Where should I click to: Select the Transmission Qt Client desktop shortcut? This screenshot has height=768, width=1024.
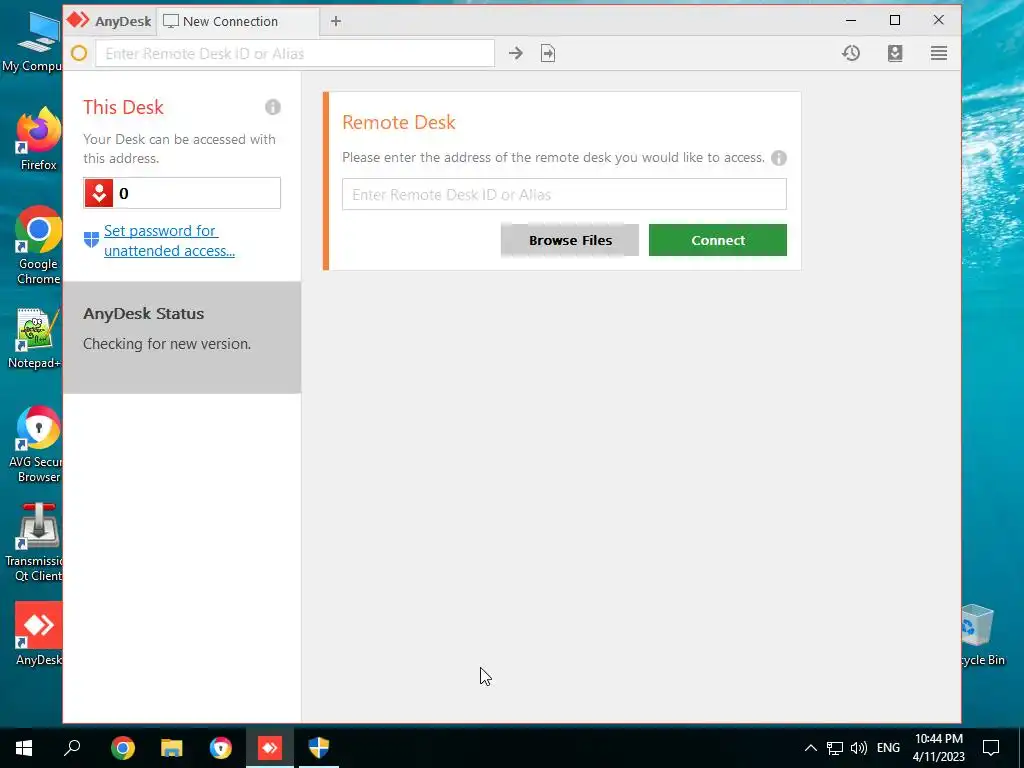pyautogui.click(x=35, y=542)
